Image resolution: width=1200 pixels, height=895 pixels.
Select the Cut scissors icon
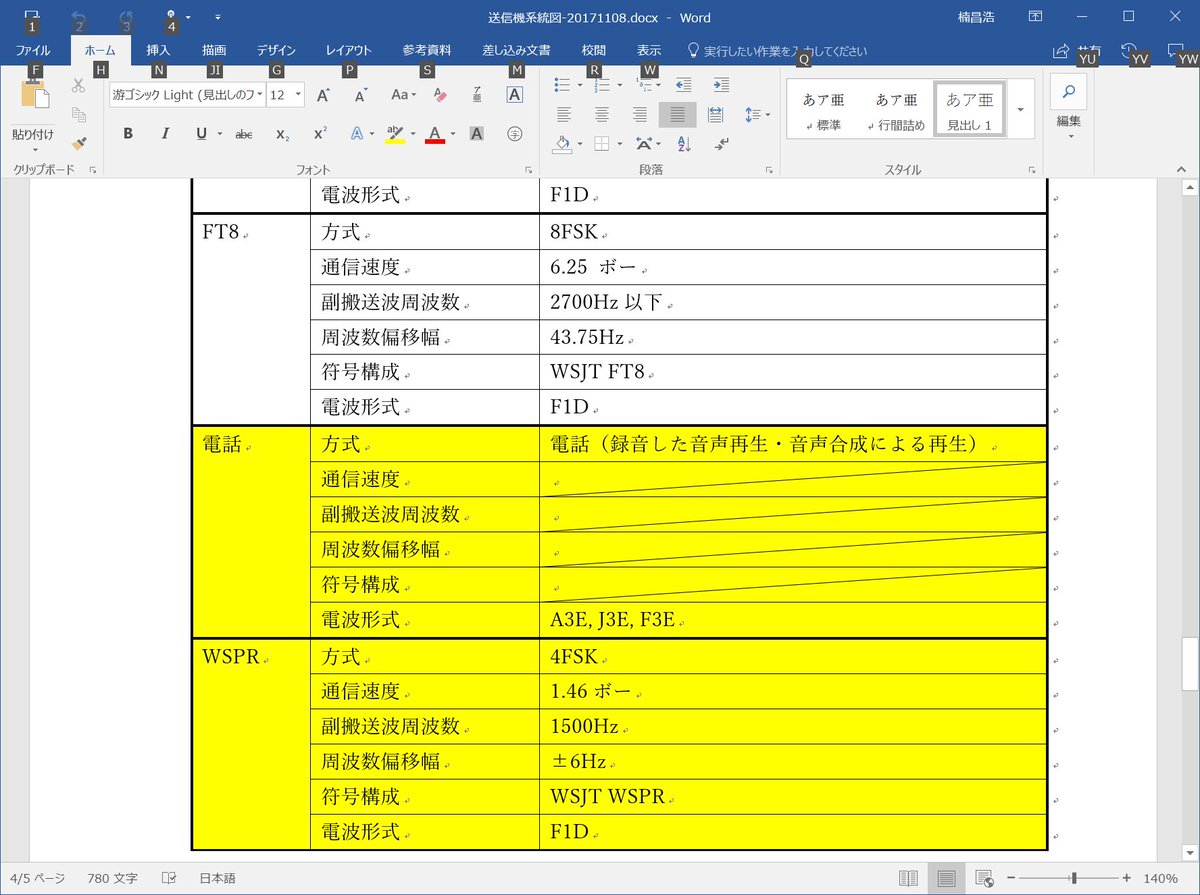tap(78, 86)
